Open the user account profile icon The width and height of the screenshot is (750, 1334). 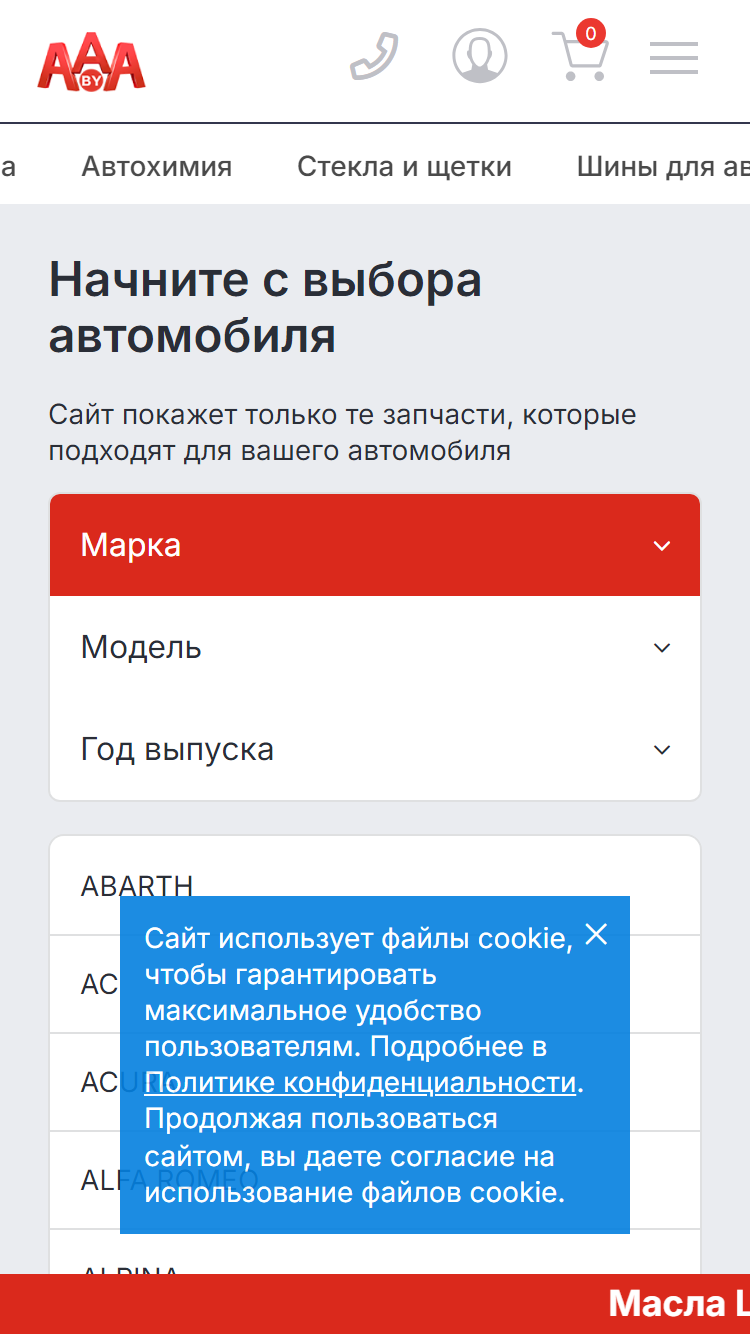(480, 56)
